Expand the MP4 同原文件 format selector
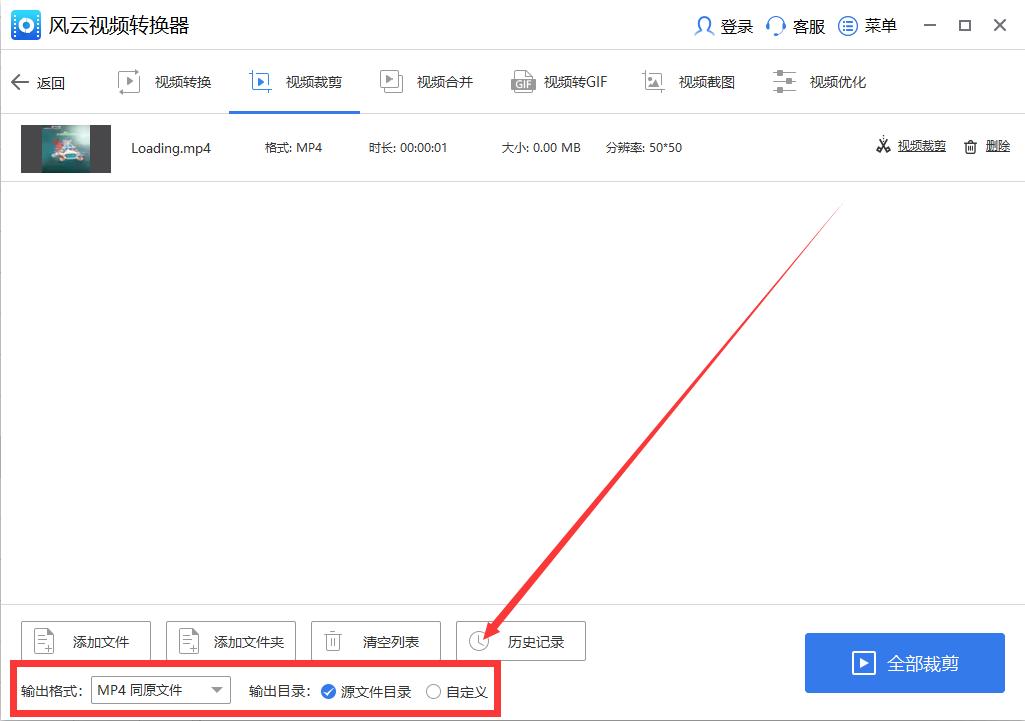The height and width of the screenshot is (721, 1025). point(216,689)
